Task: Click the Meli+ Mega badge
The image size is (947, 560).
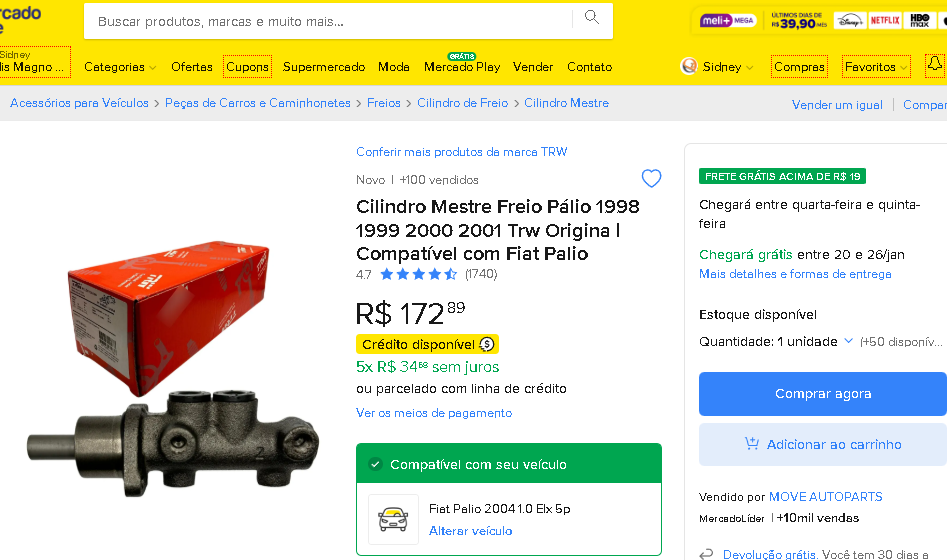Action: (x=727, y=21)
